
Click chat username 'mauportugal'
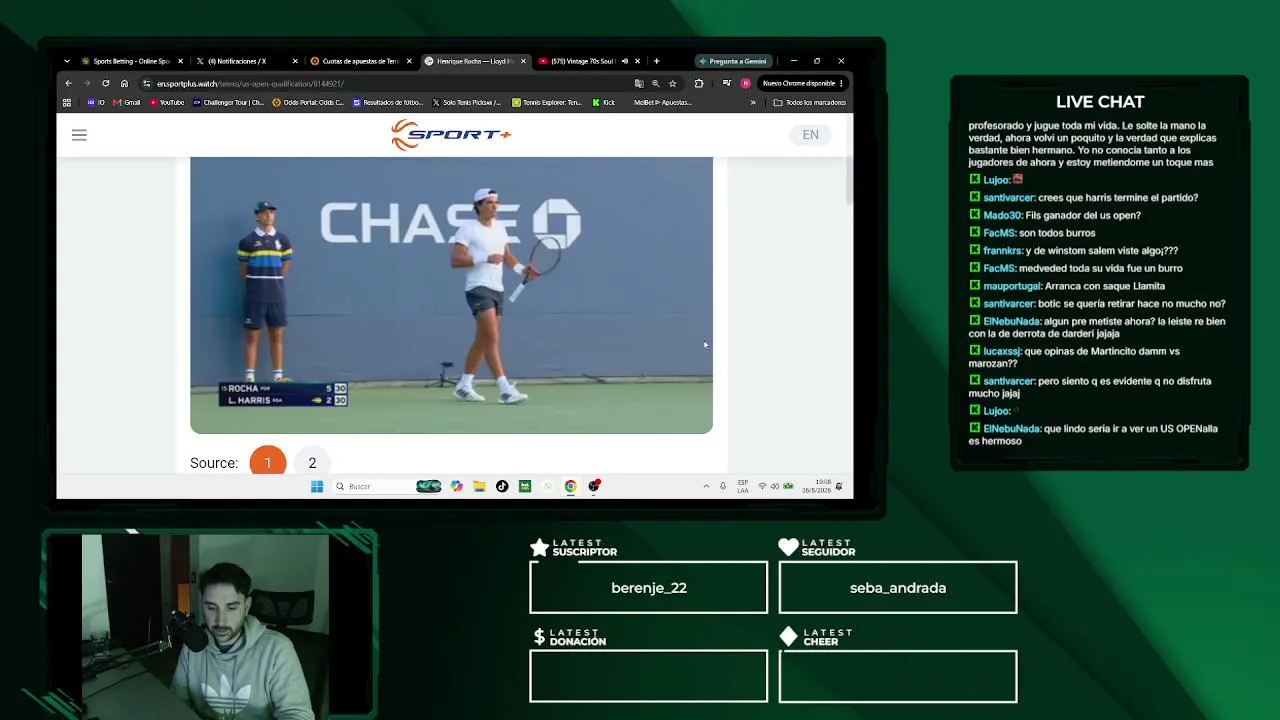pyautogui.click(x=1012, y=286)
